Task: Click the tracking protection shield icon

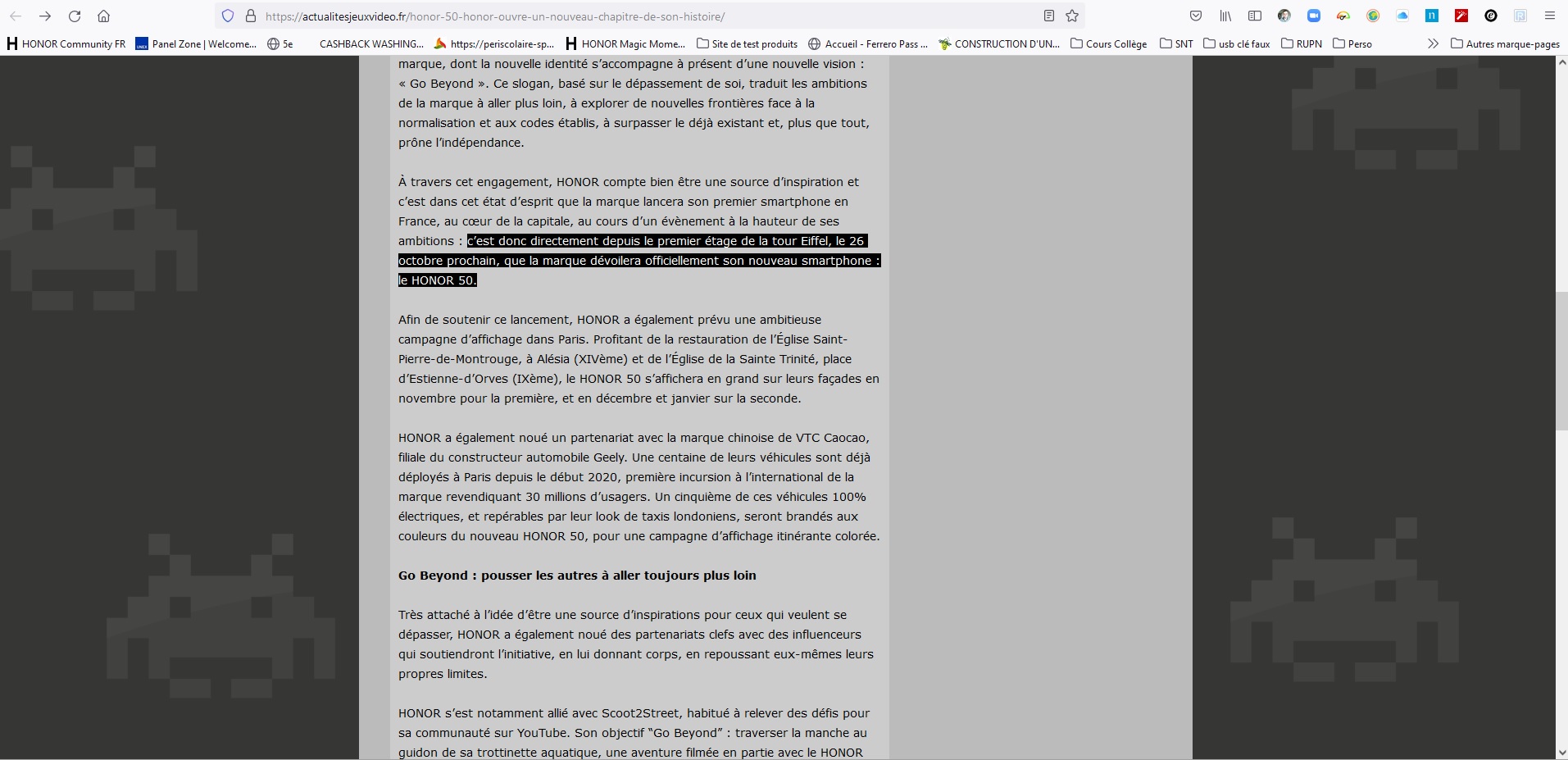Action: [228, 16]
